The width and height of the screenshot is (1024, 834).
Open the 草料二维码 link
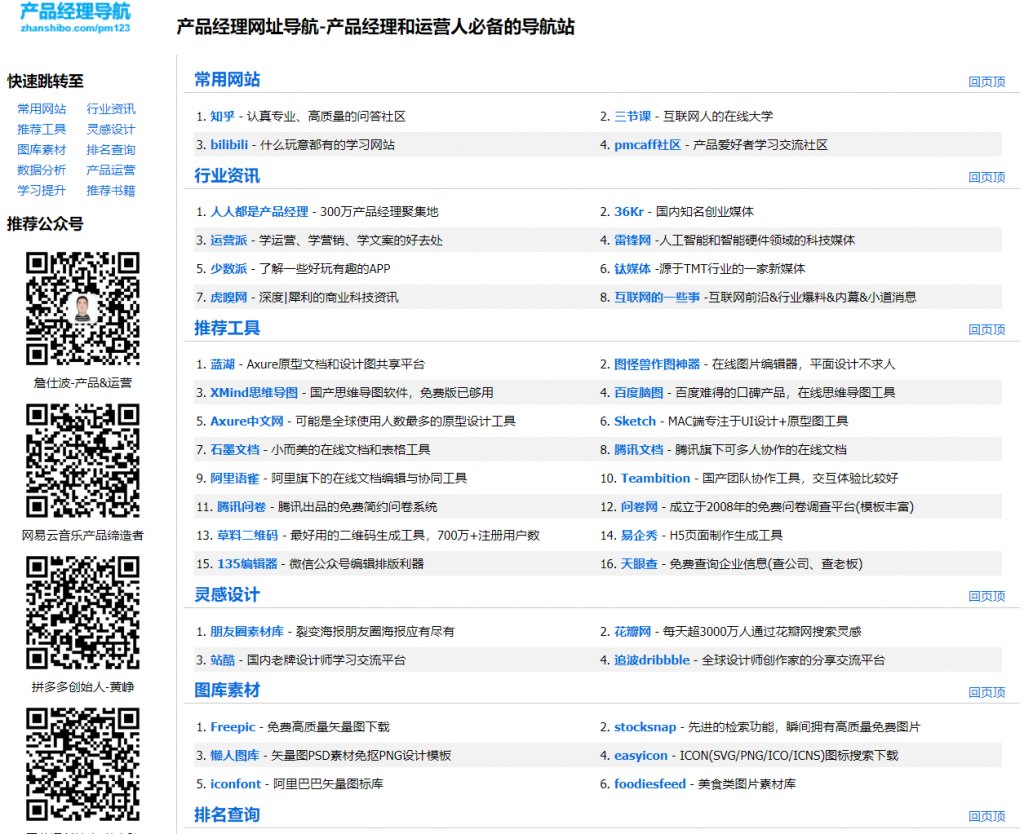(x=248, y=536)
